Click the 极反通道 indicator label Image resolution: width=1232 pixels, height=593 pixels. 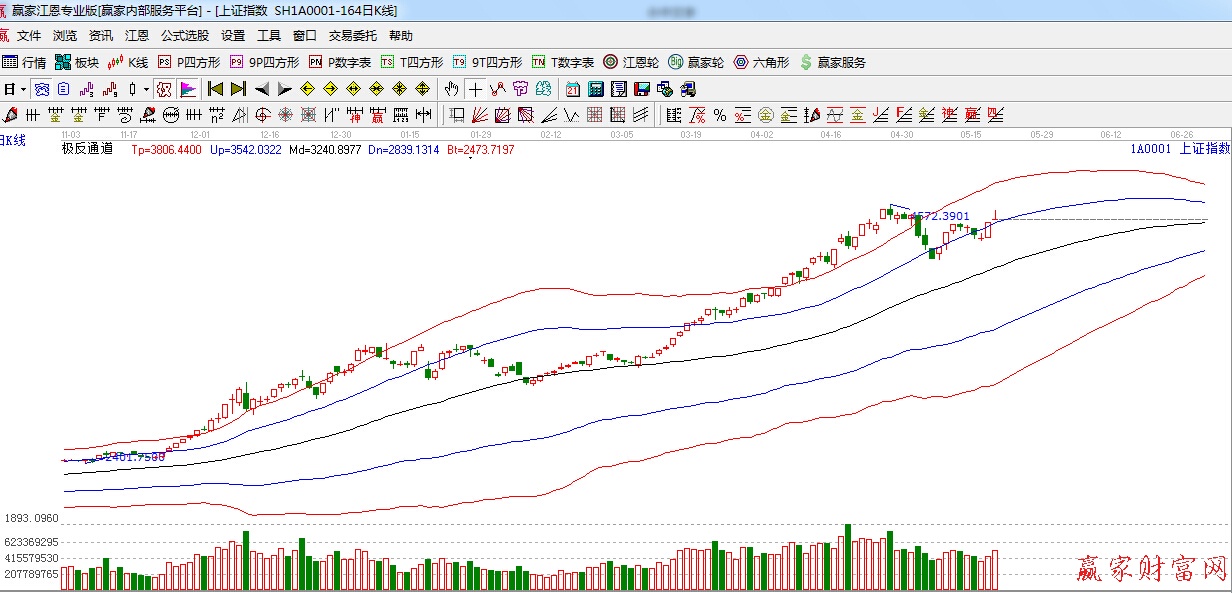pyautogui.click(x=89, y=149)
